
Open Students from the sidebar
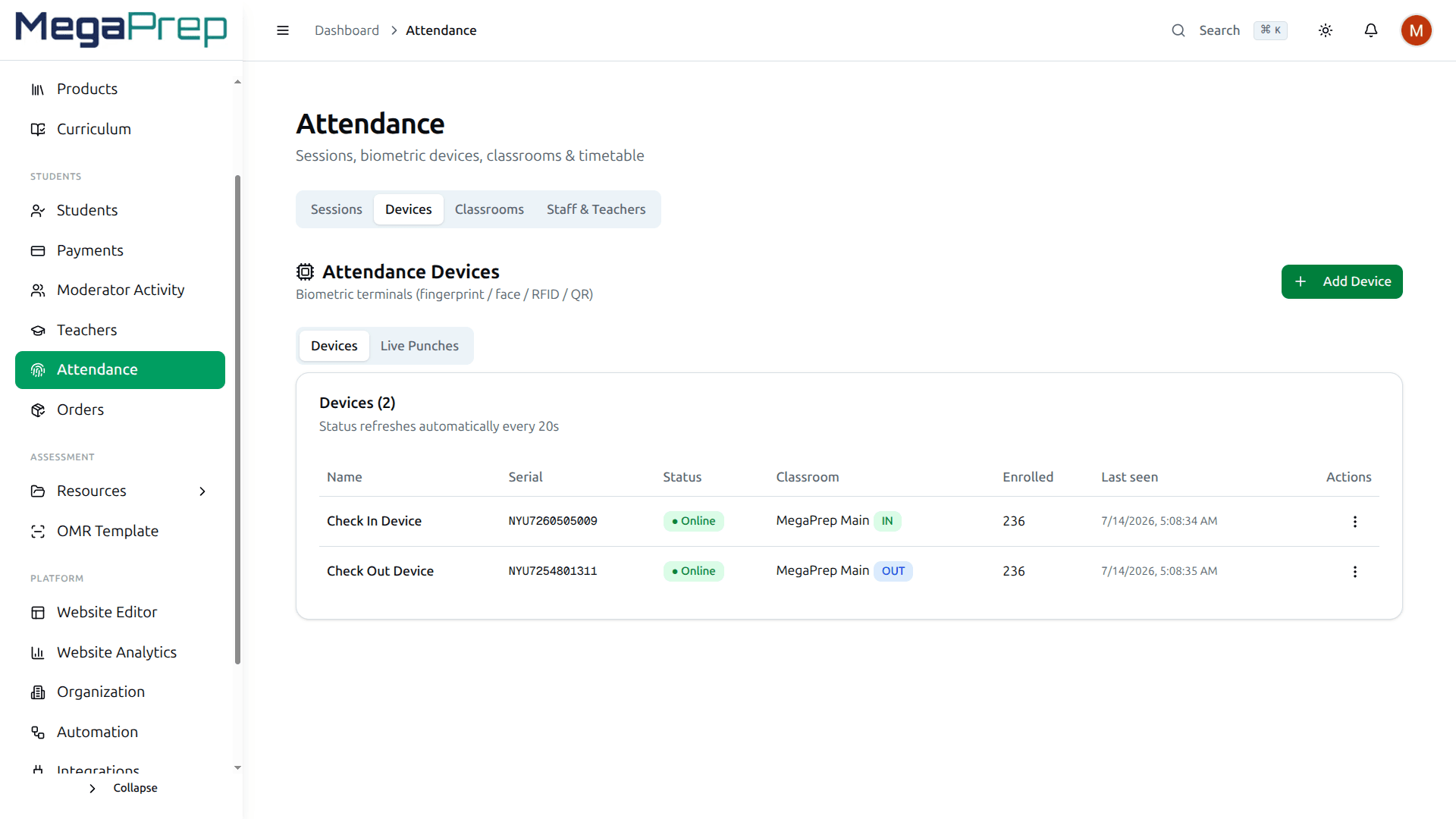coord(120,210)
